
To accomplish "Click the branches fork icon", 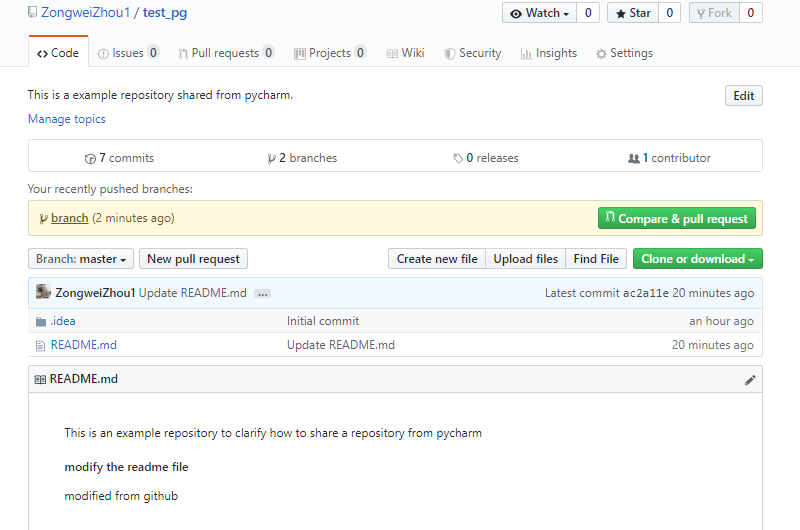I will pyautogui.click(x=271, y=159).
